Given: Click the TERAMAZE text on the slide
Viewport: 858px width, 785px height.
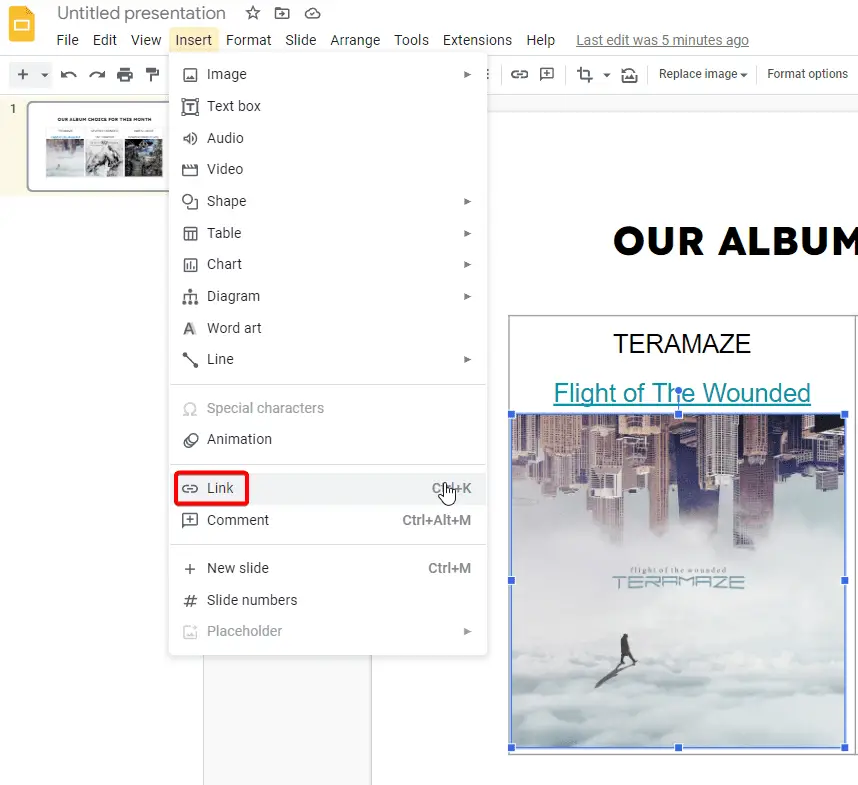Looking at the screenshot, I should (682, 344).
